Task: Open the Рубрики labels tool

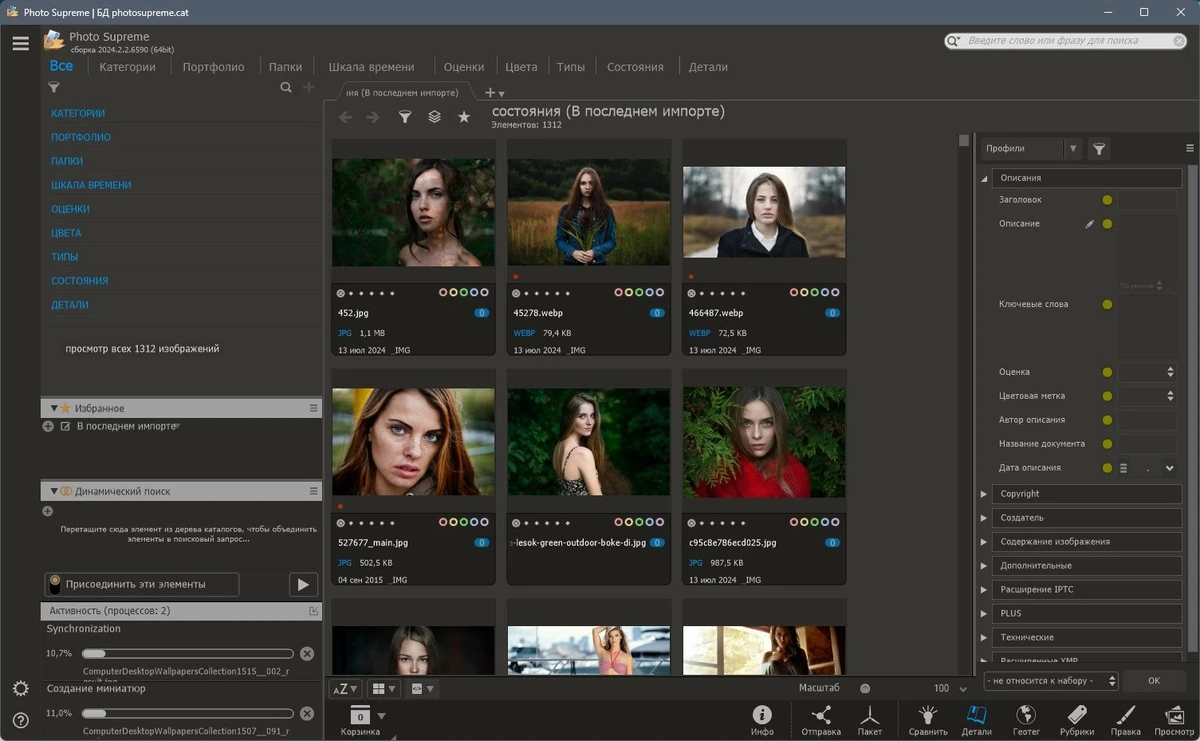Action: (x=1076, y=720)
